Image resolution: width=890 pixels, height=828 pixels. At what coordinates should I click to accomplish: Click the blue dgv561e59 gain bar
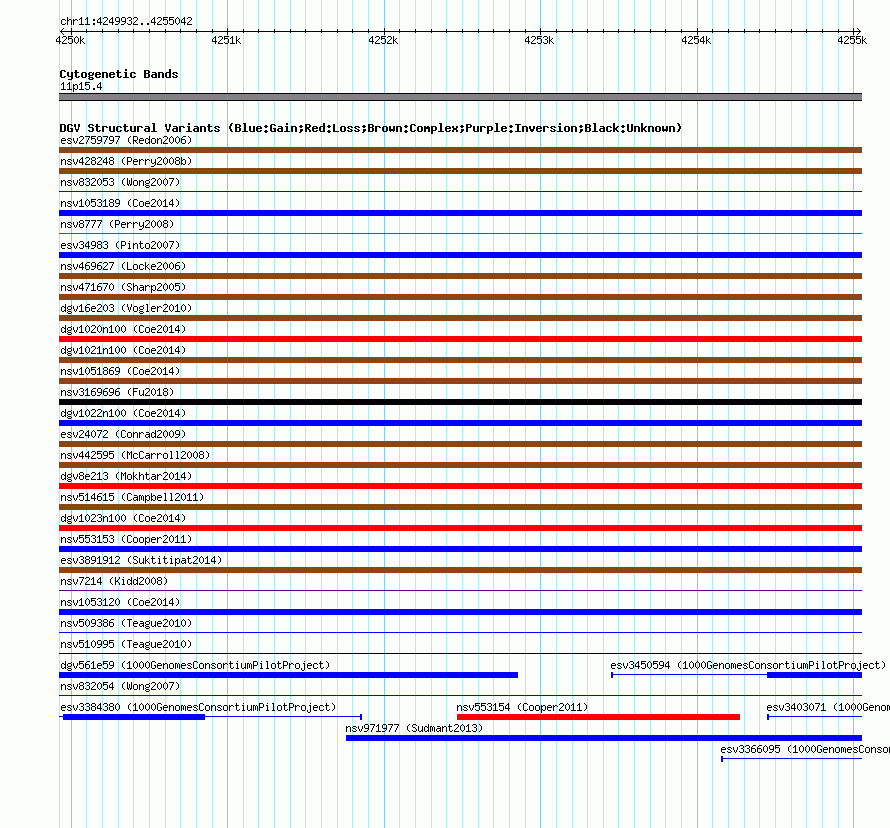tap(288, 675)
